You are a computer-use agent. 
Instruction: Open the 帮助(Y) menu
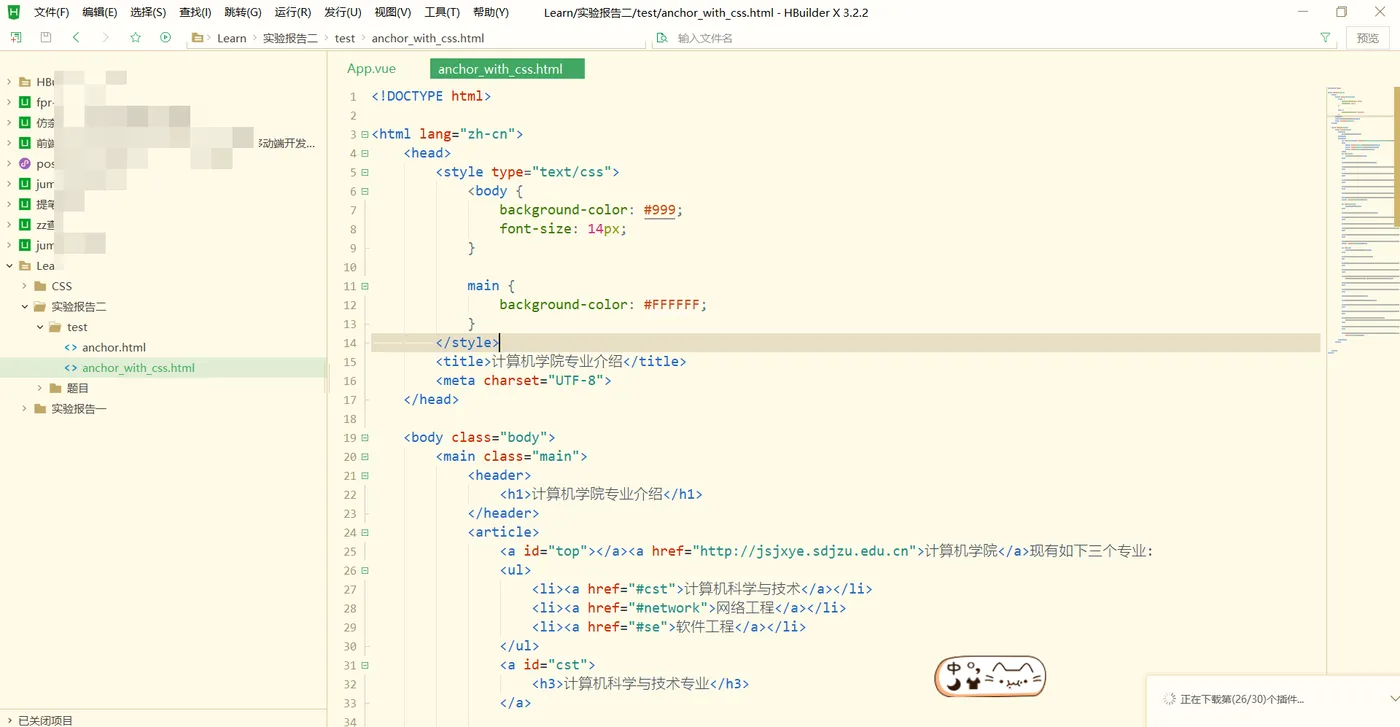[490, 12]
